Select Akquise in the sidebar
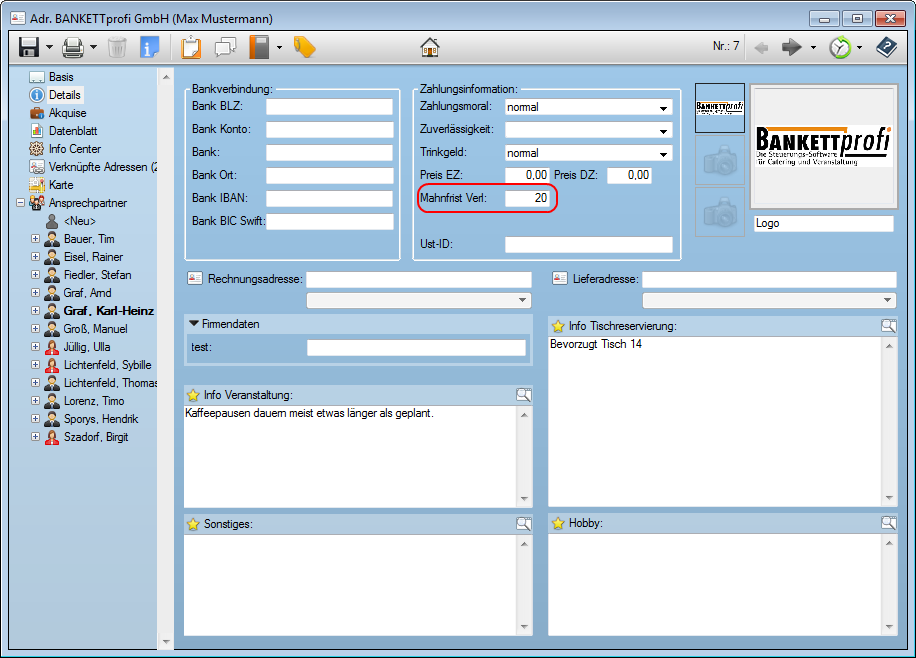 click(67, 113)
